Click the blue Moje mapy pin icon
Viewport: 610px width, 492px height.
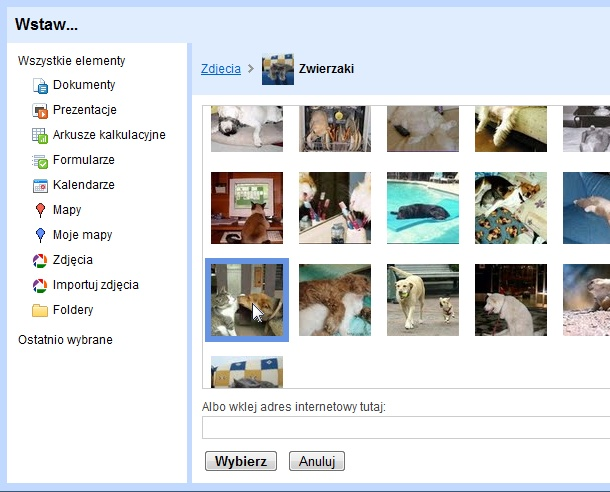[40, 235]
